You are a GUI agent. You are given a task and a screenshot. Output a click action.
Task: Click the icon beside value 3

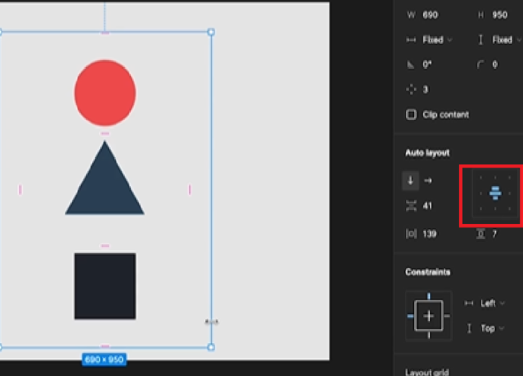pos(411,89)
